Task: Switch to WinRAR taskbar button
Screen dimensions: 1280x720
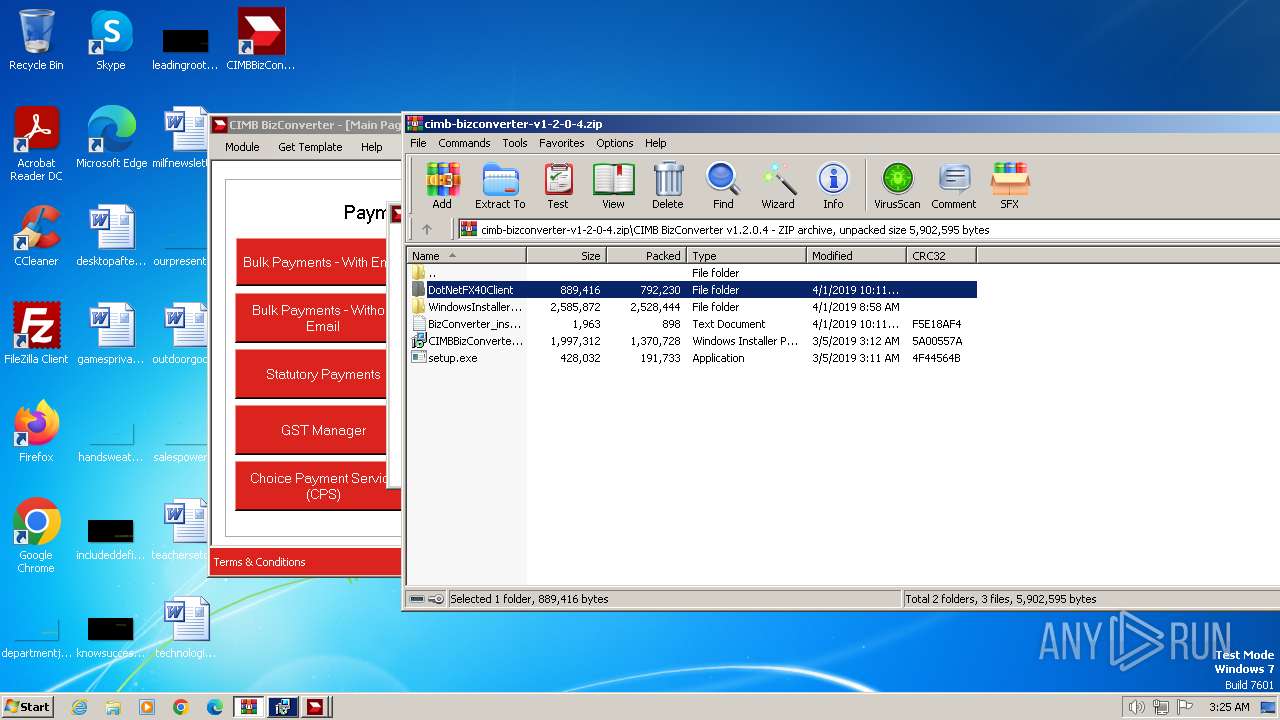Action: [248, 707]
